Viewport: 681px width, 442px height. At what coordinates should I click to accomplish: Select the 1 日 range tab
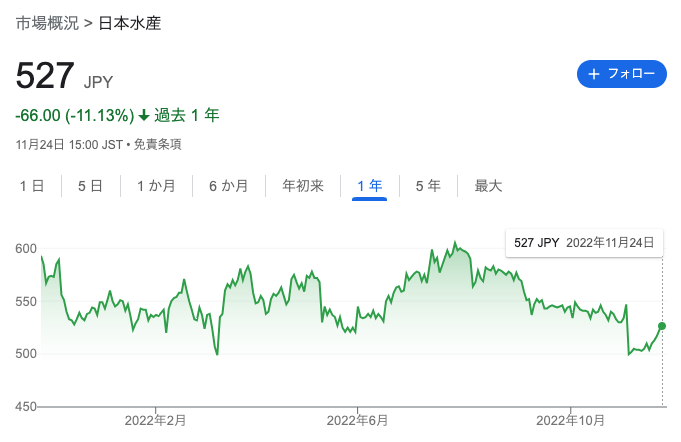[32, 186]
